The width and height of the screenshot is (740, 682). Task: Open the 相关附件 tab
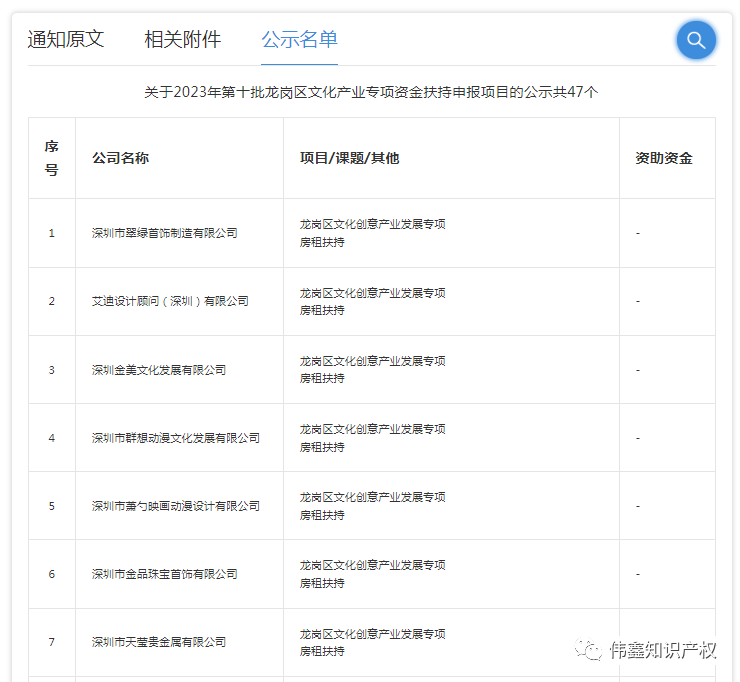click(x=183, y=39)
